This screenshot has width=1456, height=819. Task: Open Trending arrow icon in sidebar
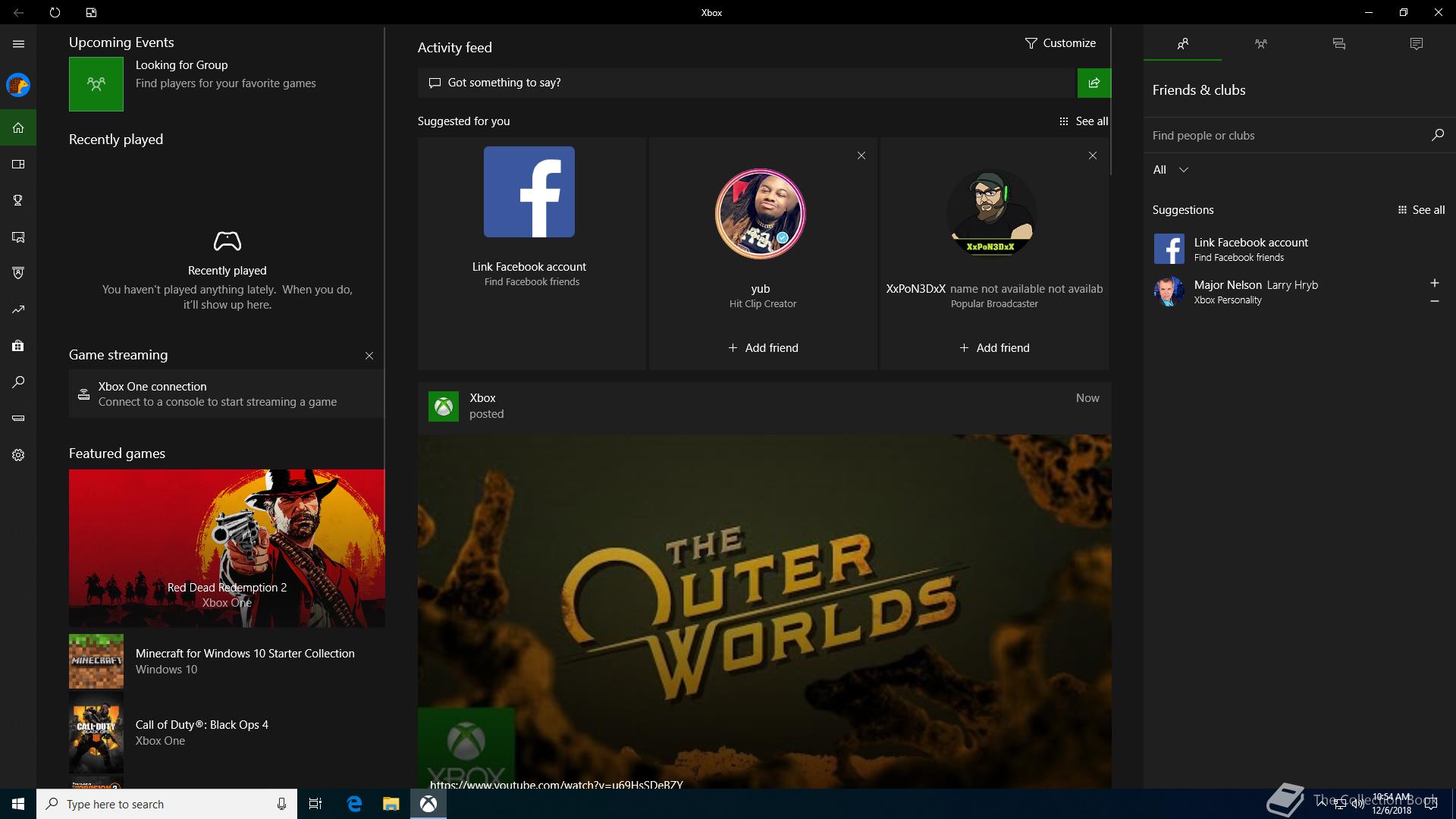18,309
